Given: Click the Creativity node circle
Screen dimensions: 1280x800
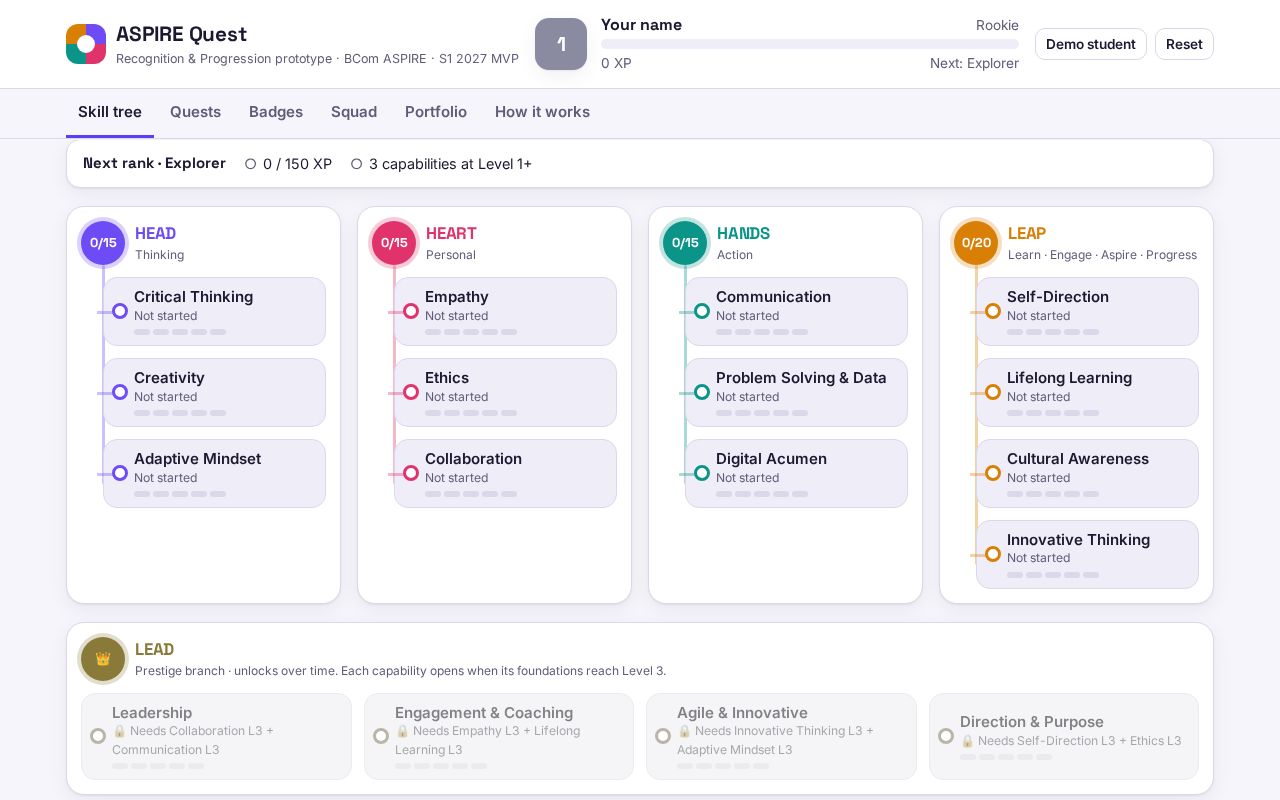Looking at the screenshot, I should click(x=120, y=392).
